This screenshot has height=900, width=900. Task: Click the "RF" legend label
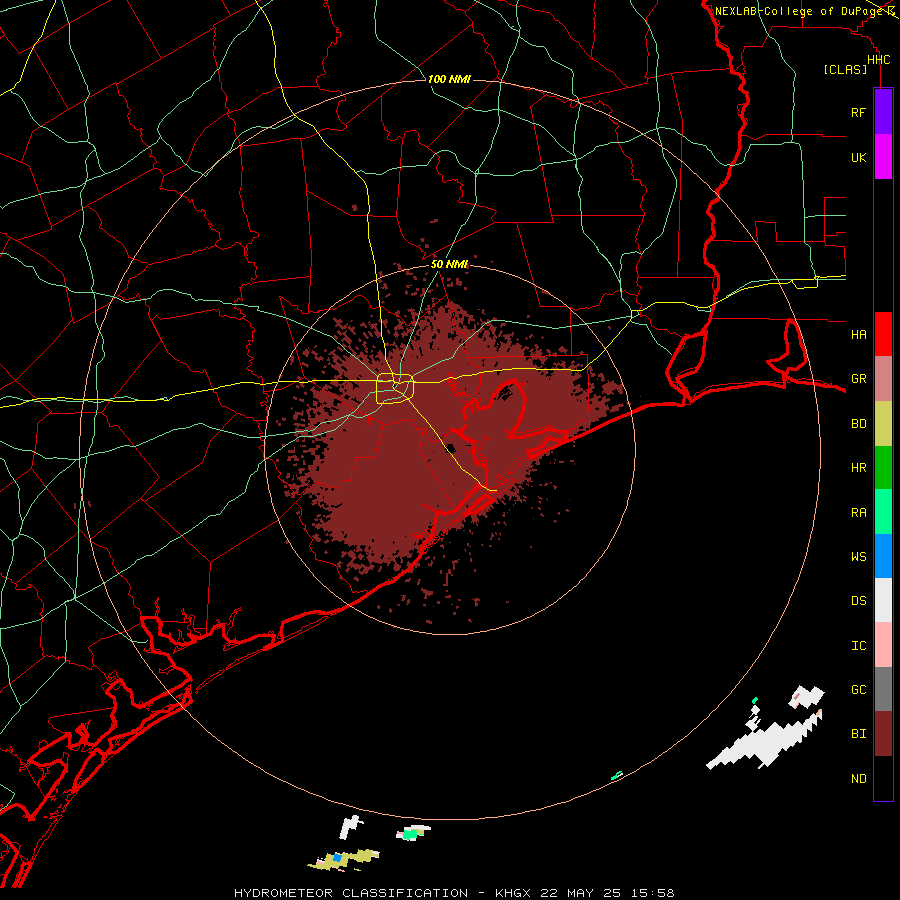click(858, 112)
